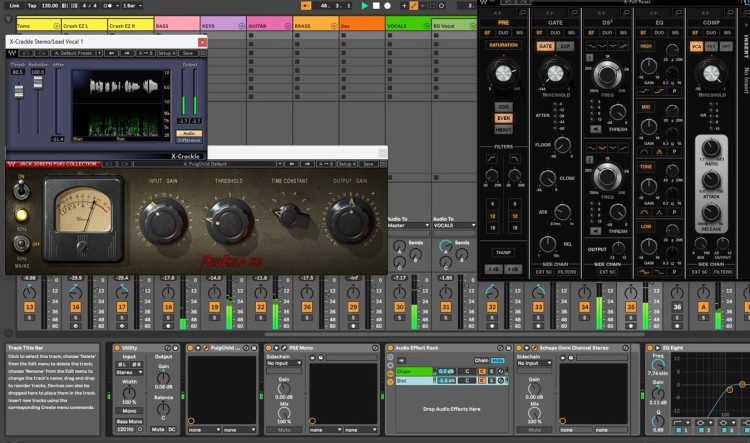Fold the GUITAR group track with its arrow
The width and height of the screenshot is (750, 443).
pyautogui.click(x=287, y=26)
